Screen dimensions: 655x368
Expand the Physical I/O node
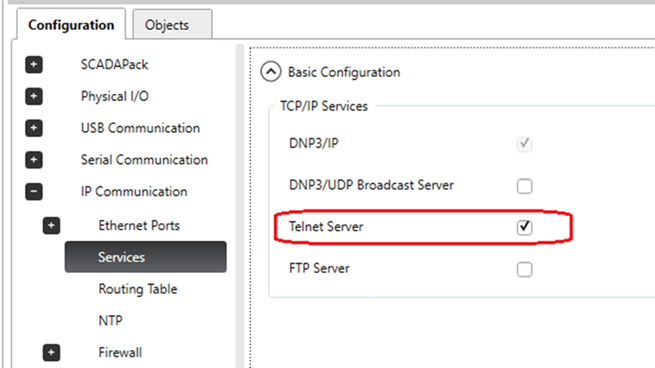pyautogui.click(x=34, y=96)
